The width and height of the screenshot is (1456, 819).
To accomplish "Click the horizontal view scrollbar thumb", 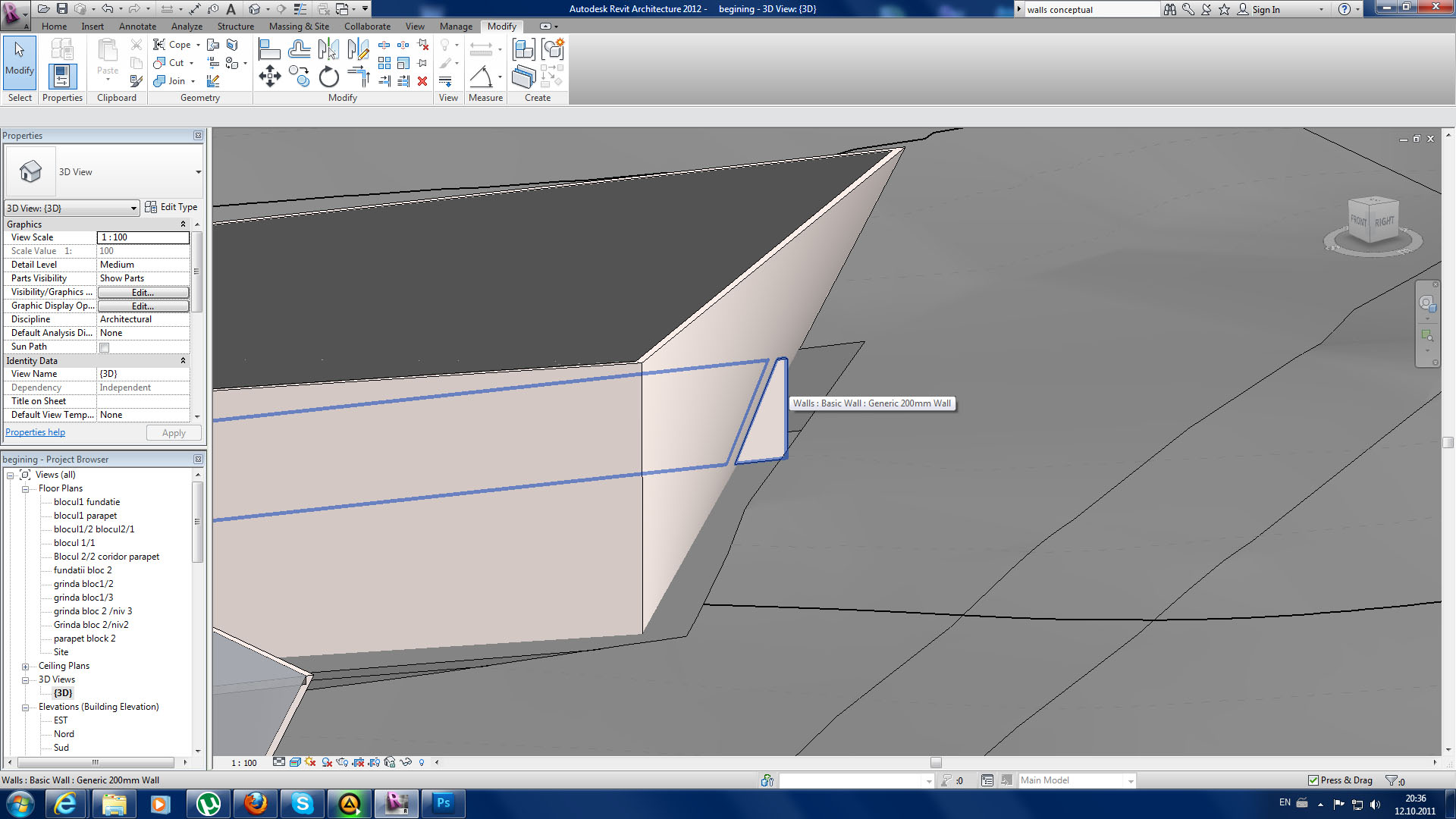I will pos(936,763).
